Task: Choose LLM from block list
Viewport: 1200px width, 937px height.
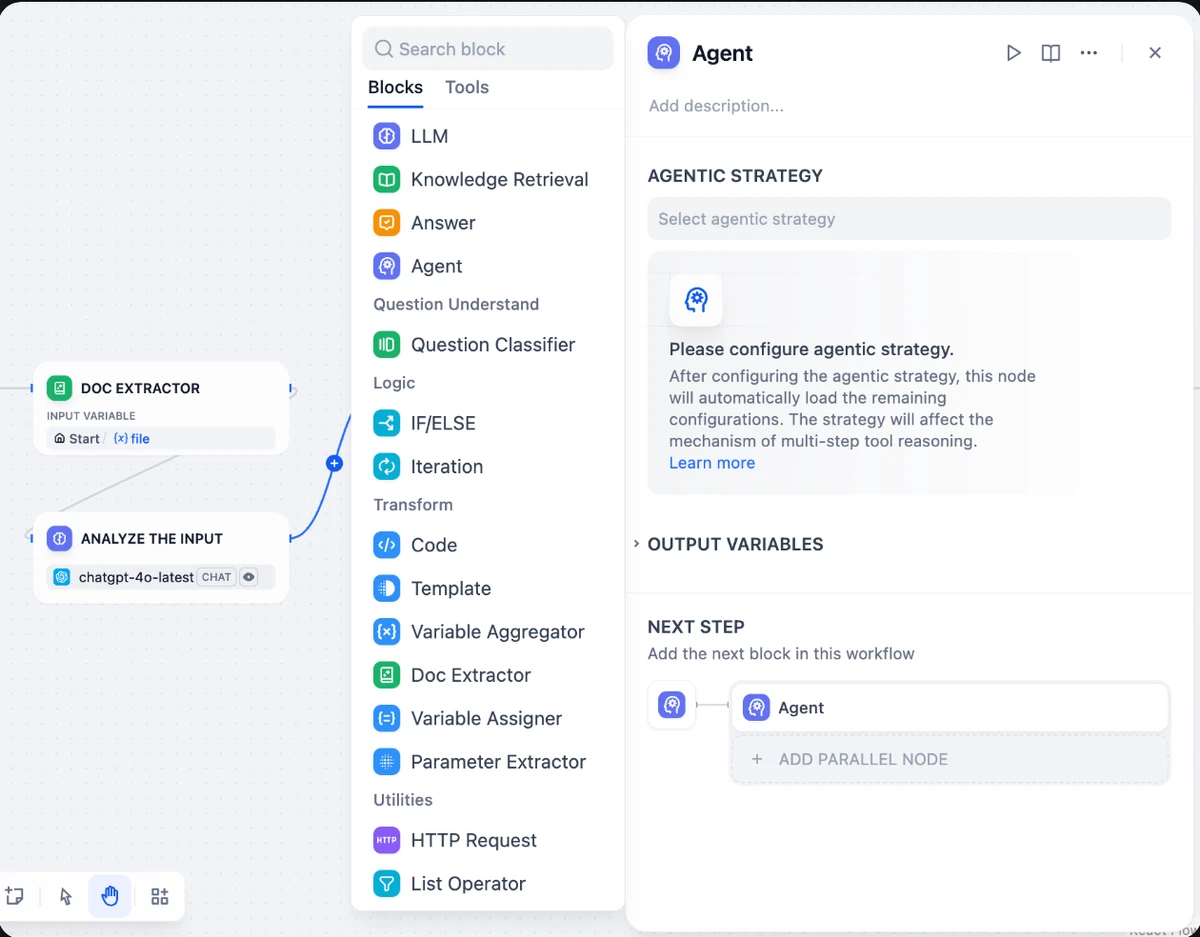Action: click(488, 136)
